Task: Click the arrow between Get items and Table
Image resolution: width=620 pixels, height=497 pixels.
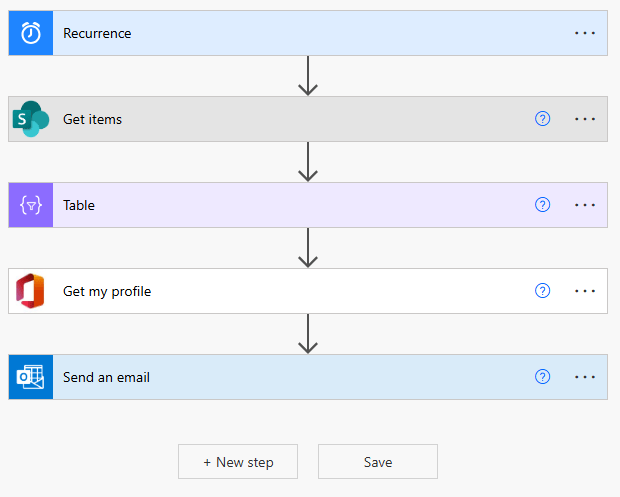Action: pyautogui.click(x=308, y=162)
